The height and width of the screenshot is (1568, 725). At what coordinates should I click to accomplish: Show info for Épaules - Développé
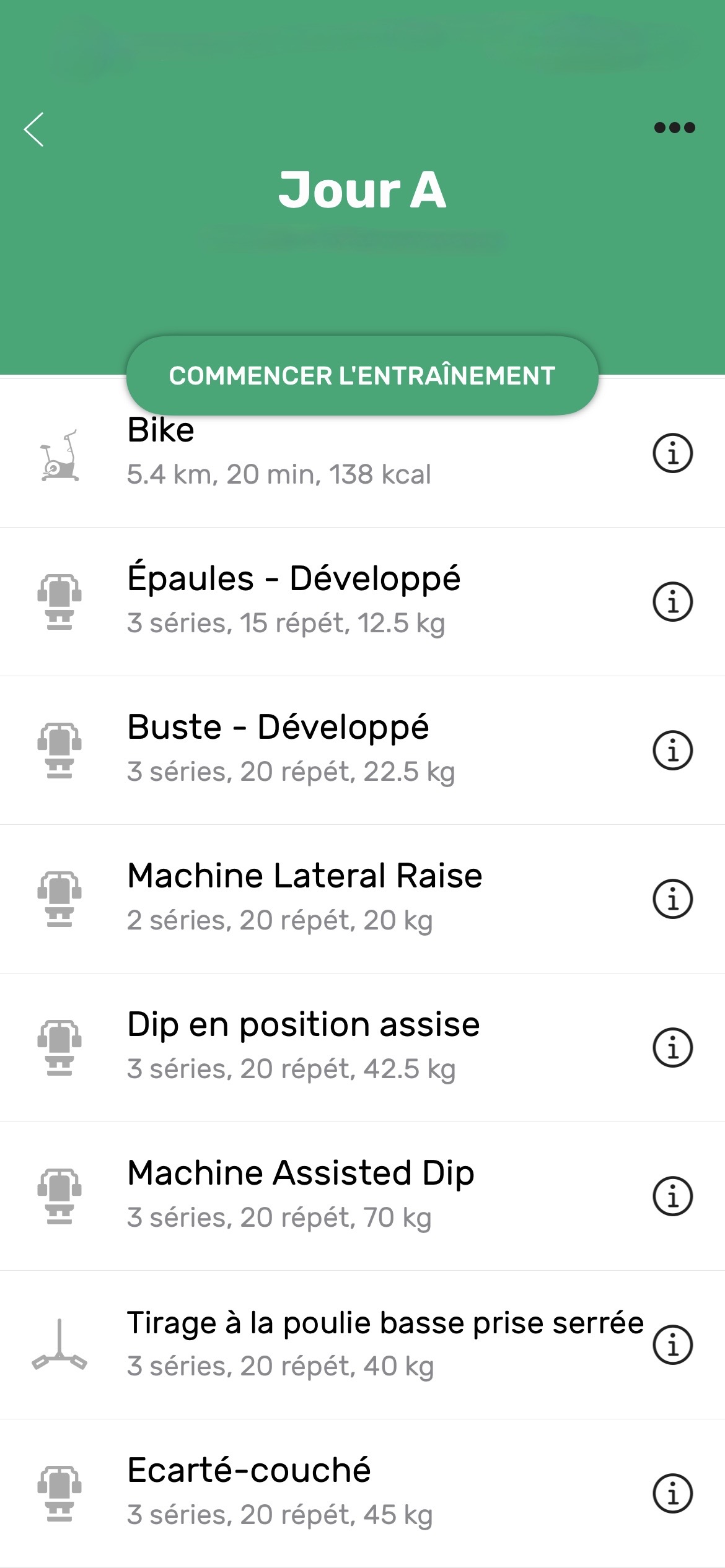coord(672,601)
